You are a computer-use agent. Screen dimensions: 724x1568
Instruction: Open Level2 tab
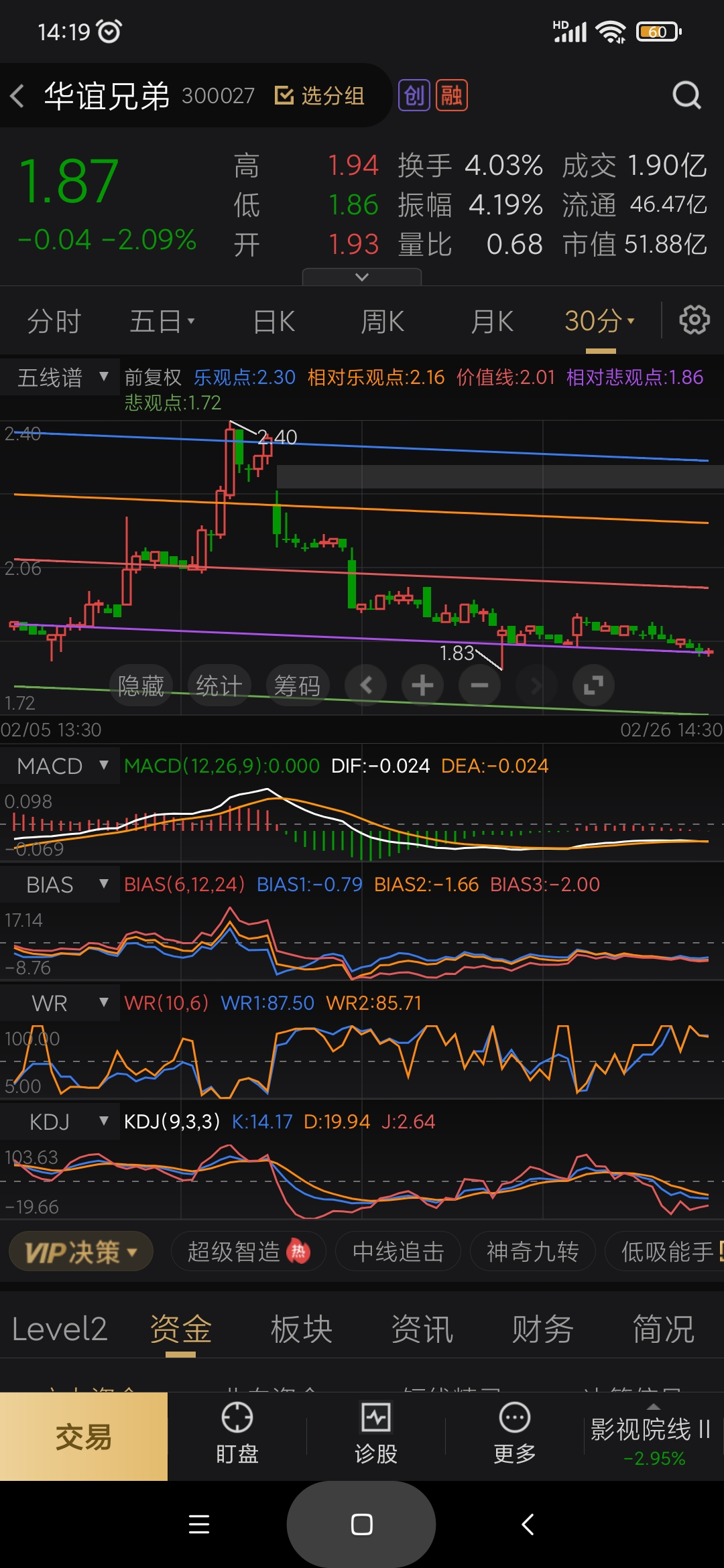coord(60,1329)
